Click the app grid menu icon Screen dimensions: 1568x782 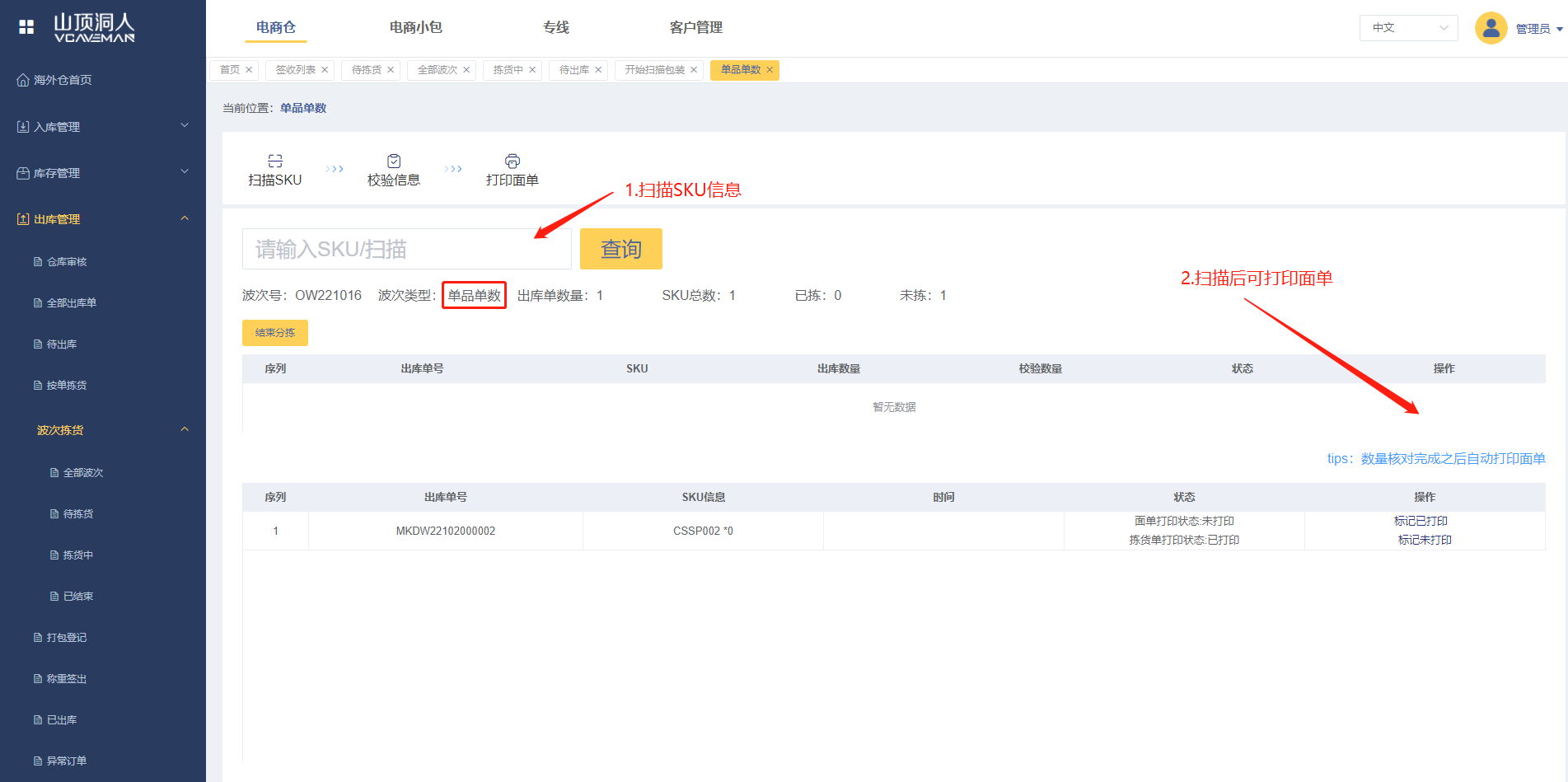(x=26, y=27)
